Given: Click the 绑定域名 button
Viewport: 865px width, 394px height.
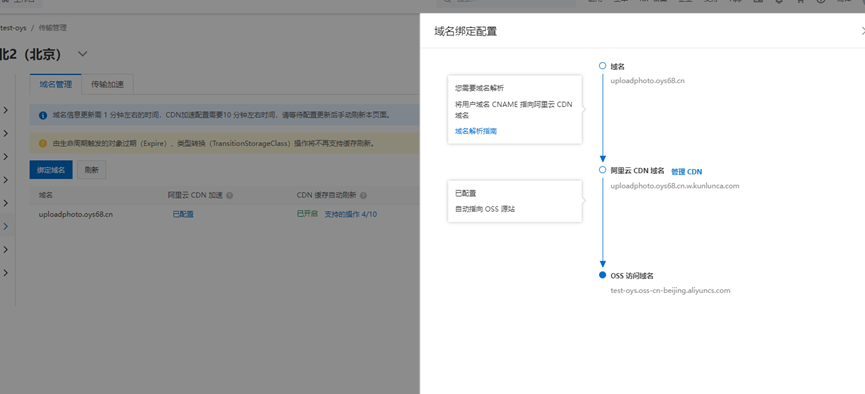Looking at the screenshot, I should (x=51, y=170).
